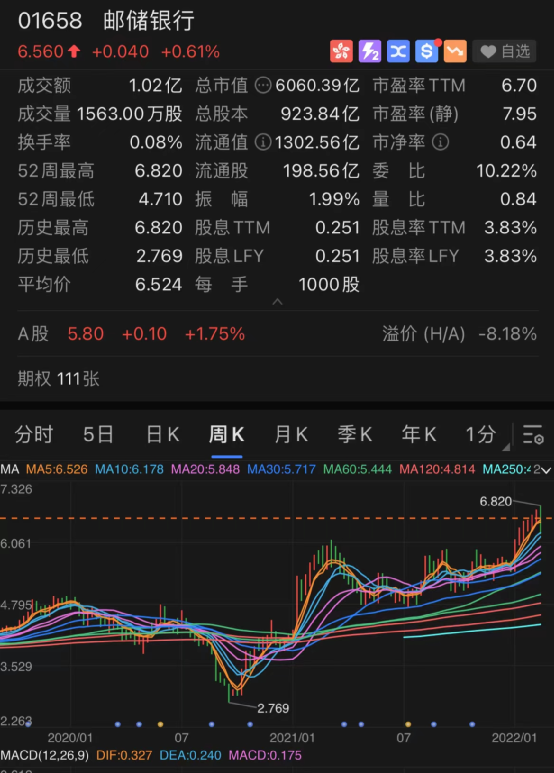Tap the blue dollar sign icon

427,51
